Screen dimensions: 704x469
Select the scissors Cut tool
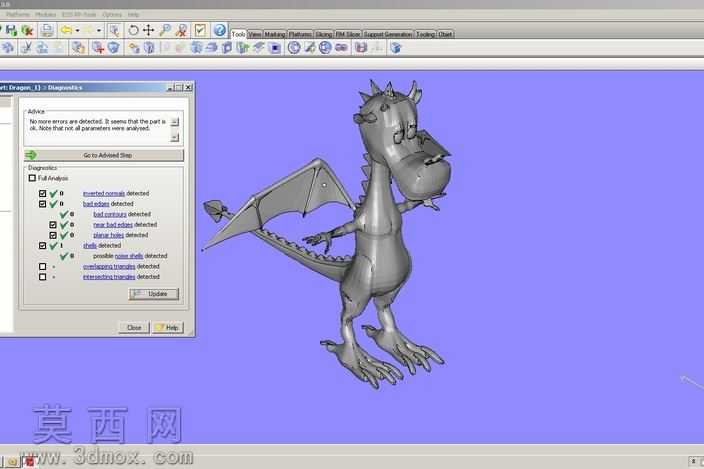26,48
